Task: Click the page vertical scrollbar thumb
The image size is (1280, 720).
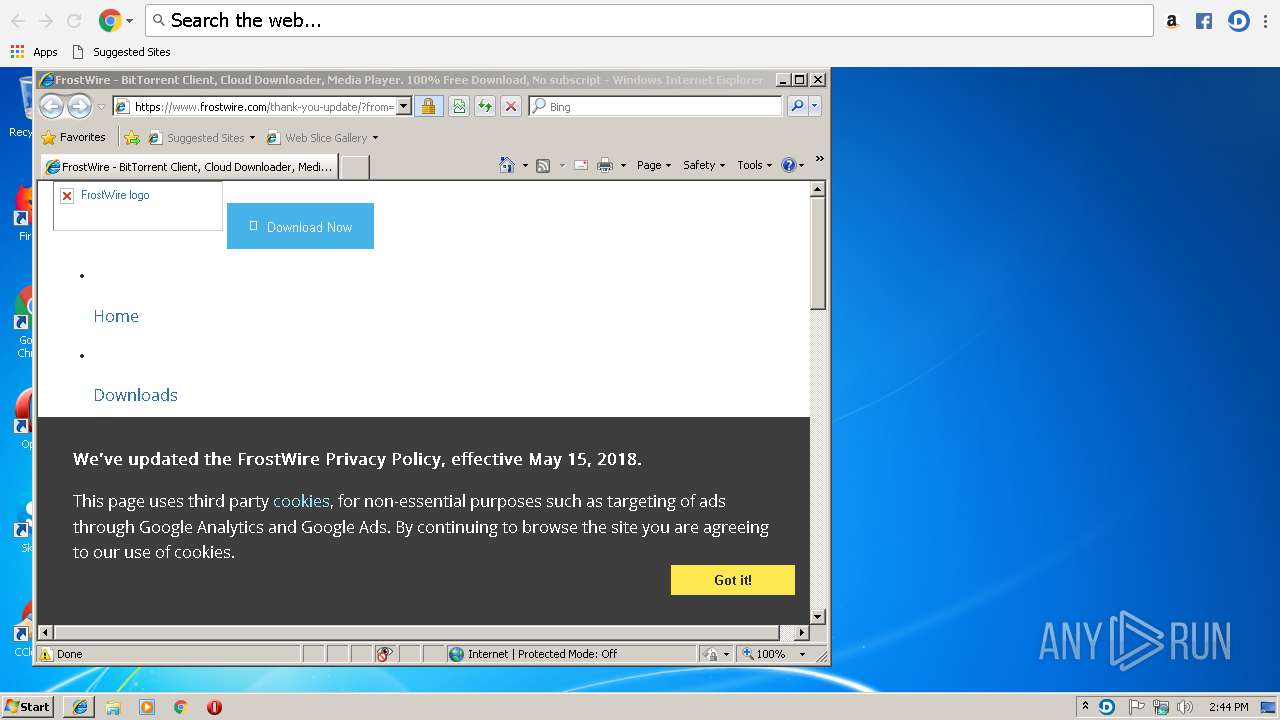Action: [x=817, y=253]
